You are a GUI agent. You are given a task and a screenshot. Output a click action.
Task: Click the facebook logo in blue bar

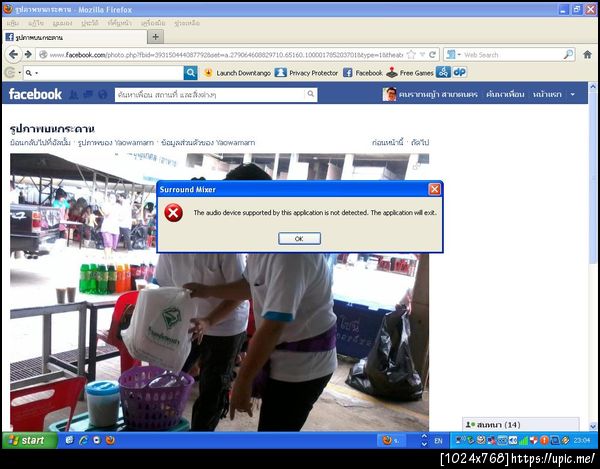(35, 94)
